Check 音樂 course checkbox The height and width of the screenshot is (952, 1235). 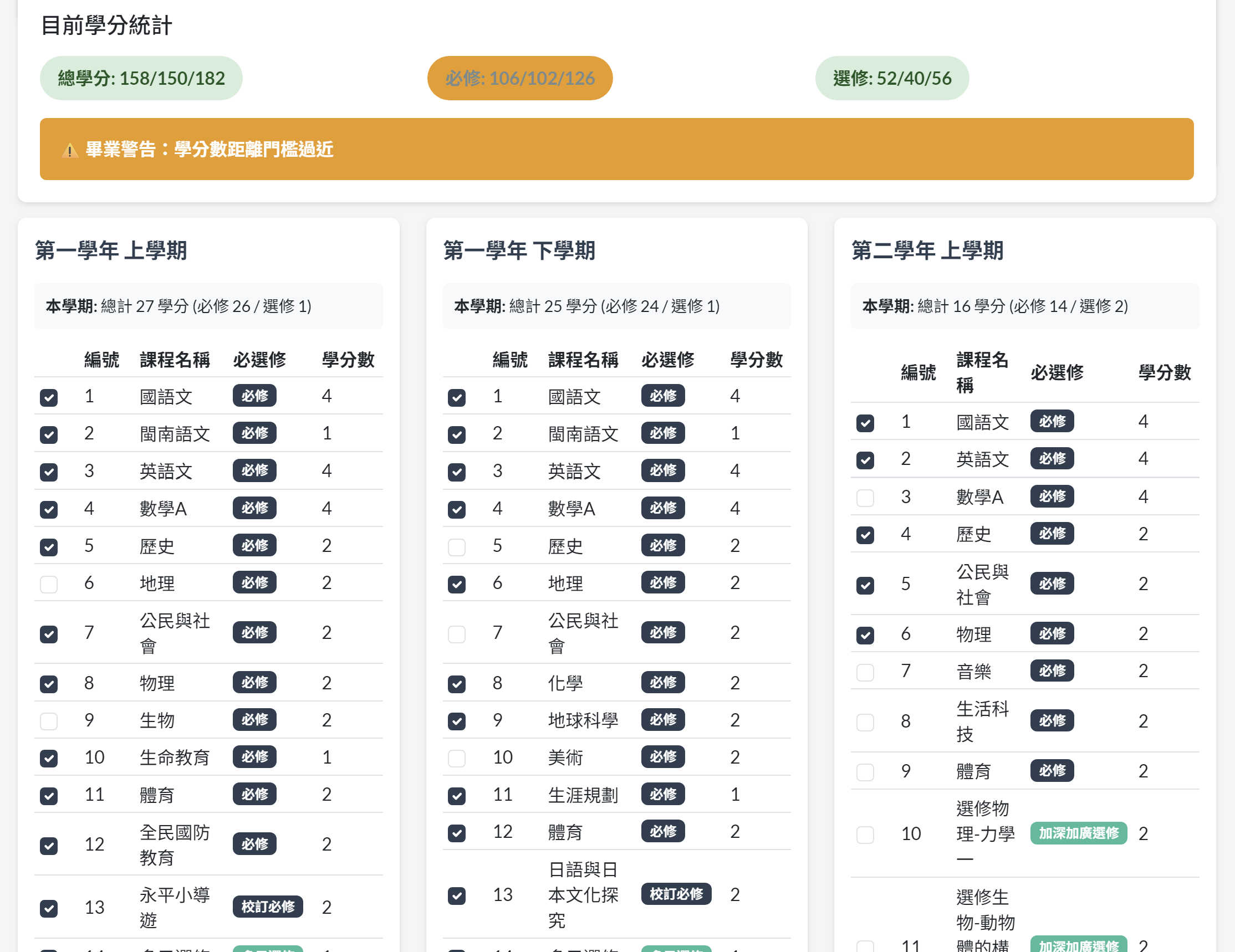[x=865, y=672]
